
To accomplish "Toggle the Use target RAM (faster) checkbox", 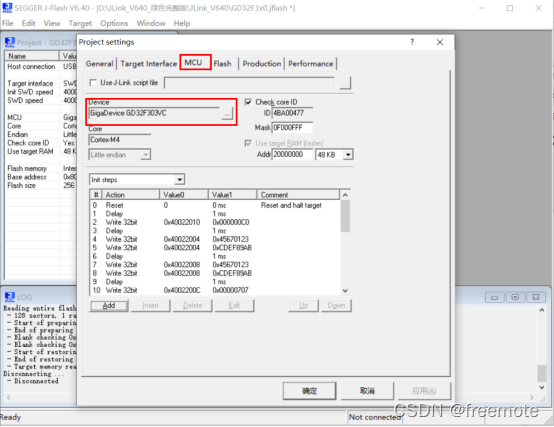I will (248, 143).
